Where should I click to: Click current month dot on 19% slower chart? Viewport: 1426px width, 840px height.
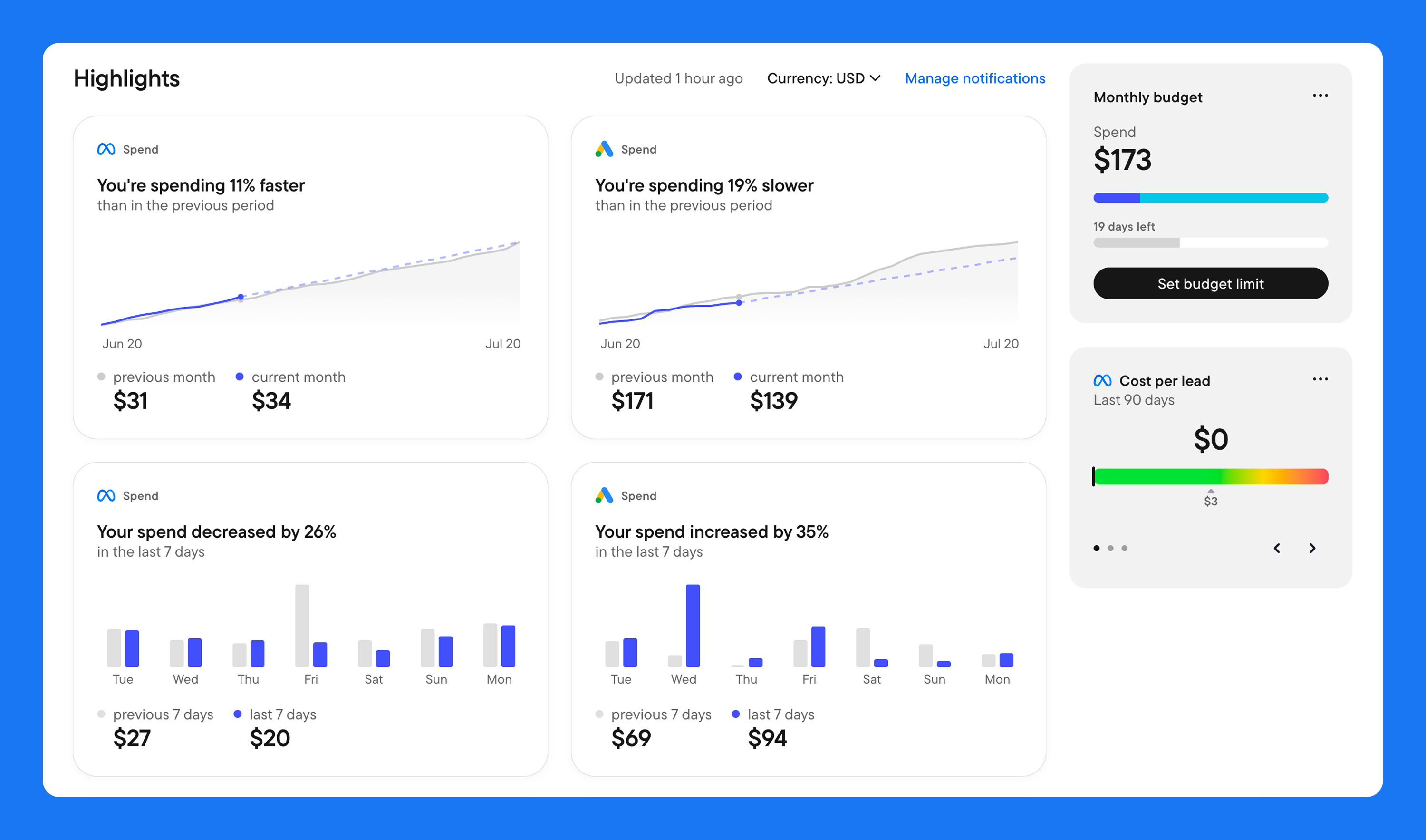pos(739,303)
